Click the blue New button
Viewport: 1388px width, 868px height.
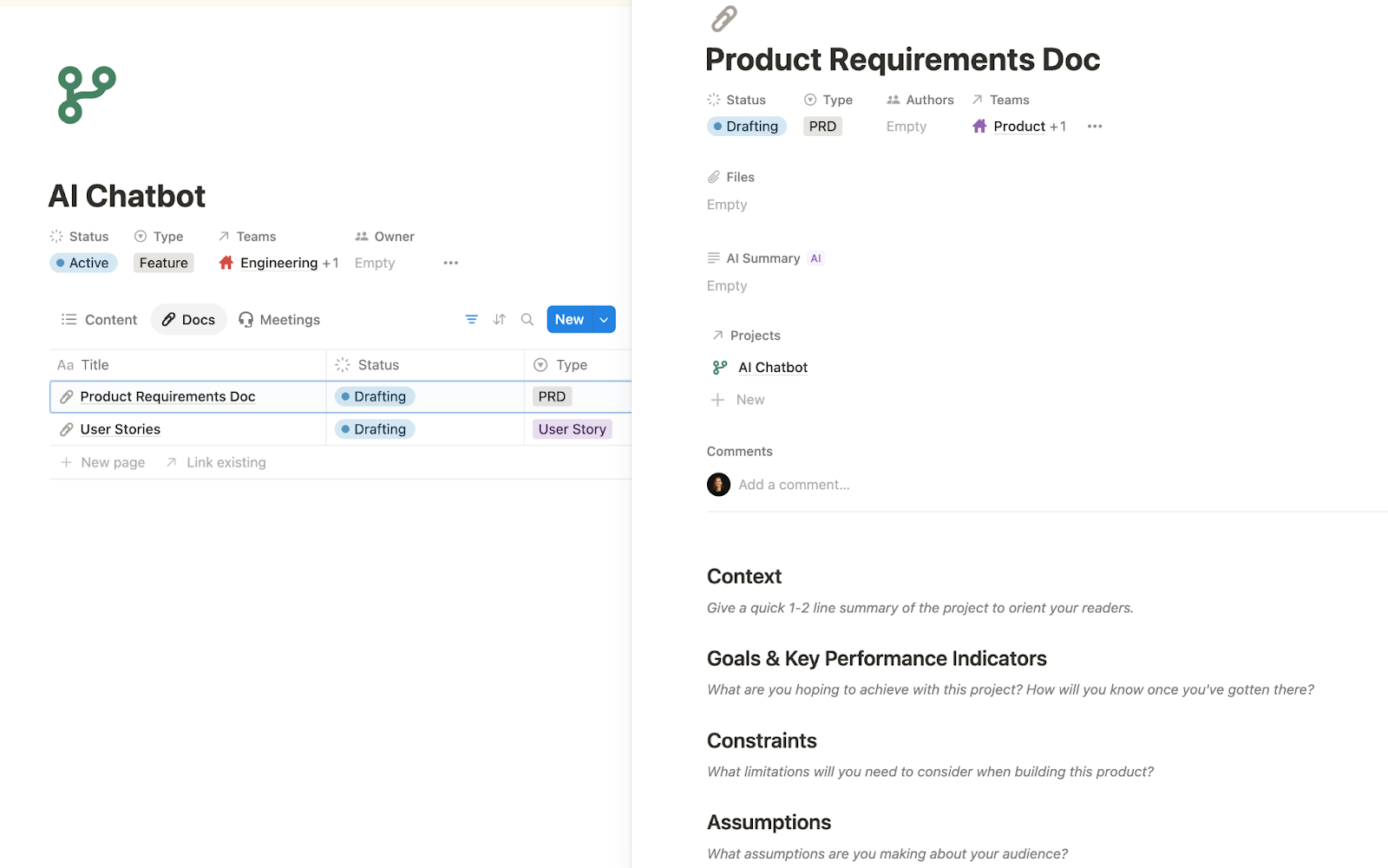click(x=569, y=320)
